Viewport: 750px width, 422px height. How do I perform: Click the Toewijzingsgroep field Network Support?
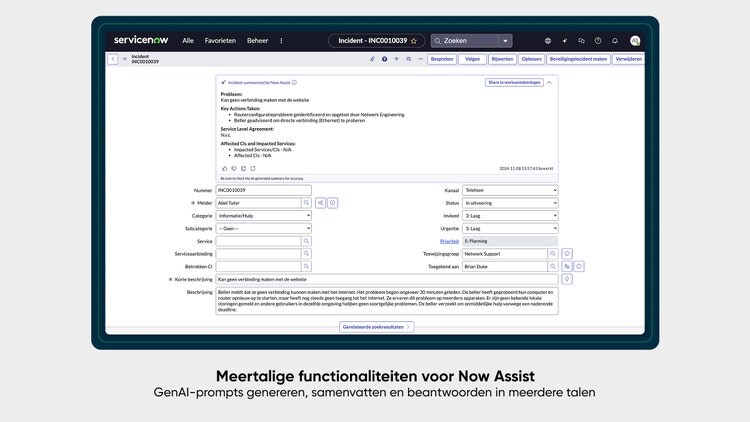(505, 254)
